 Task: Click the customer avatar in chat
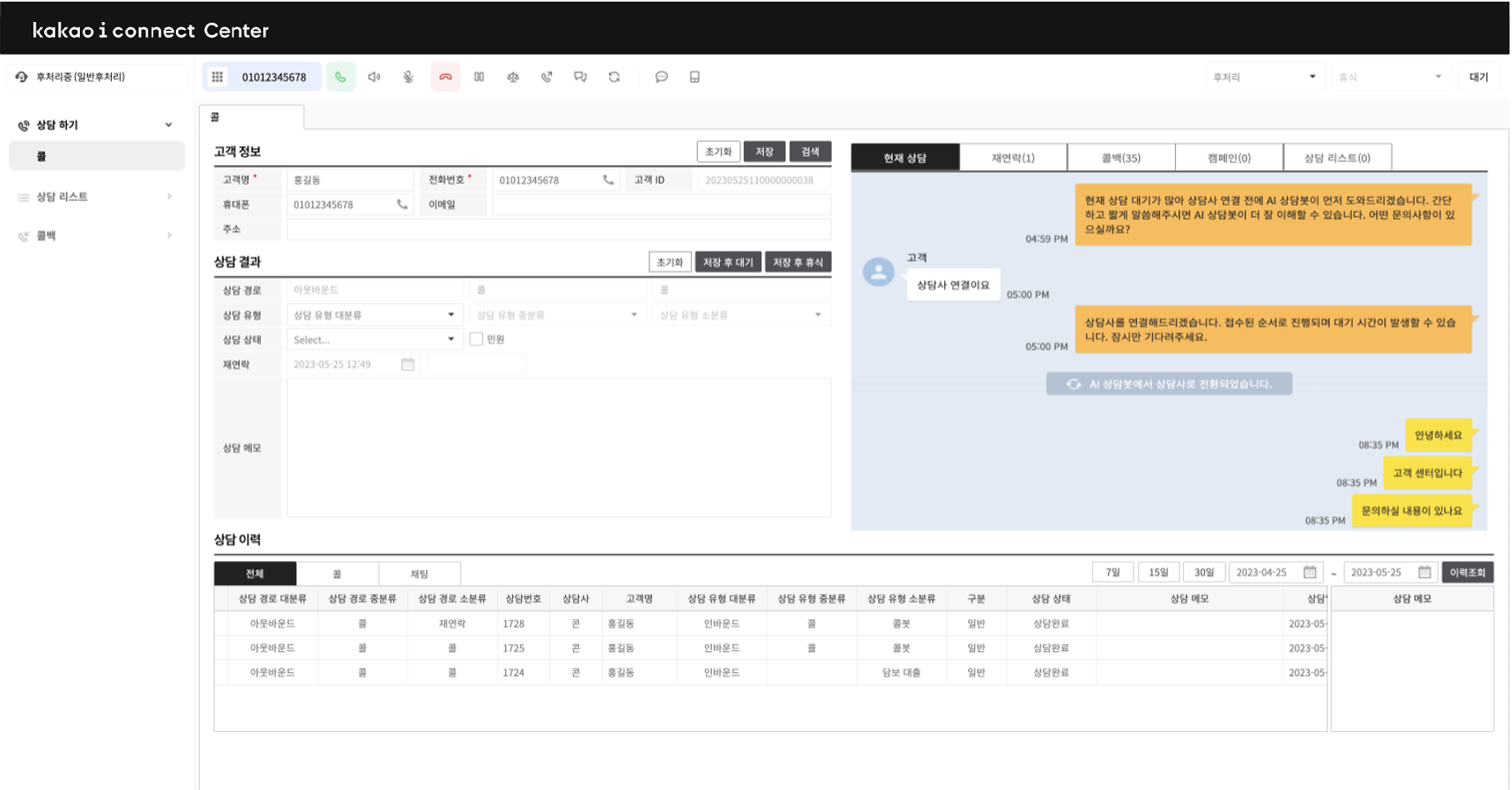pyautogui.click(x=878, y=272)
